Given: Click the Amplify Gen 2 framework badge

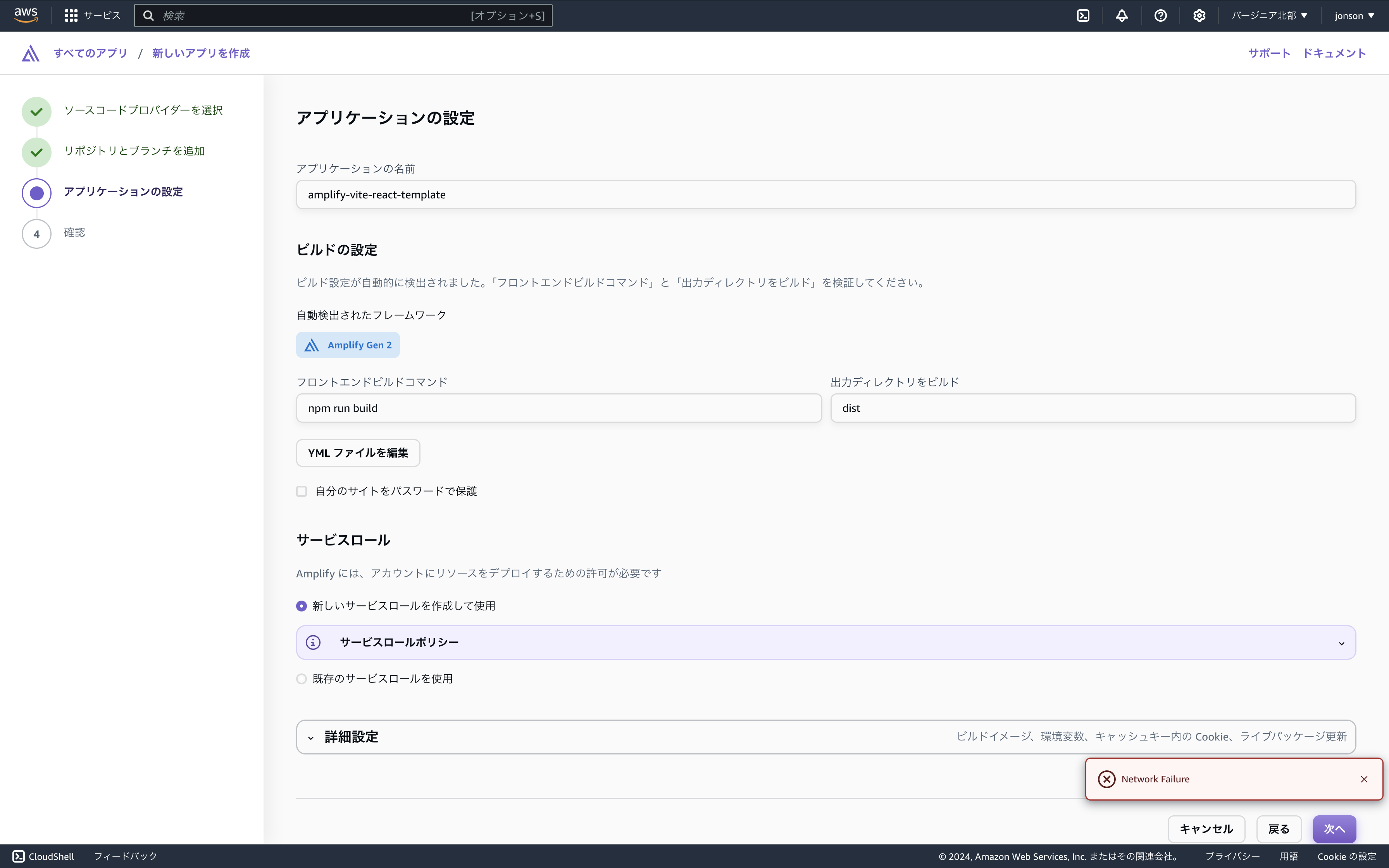Looking at the screenshot, I should tap(348, 344).
